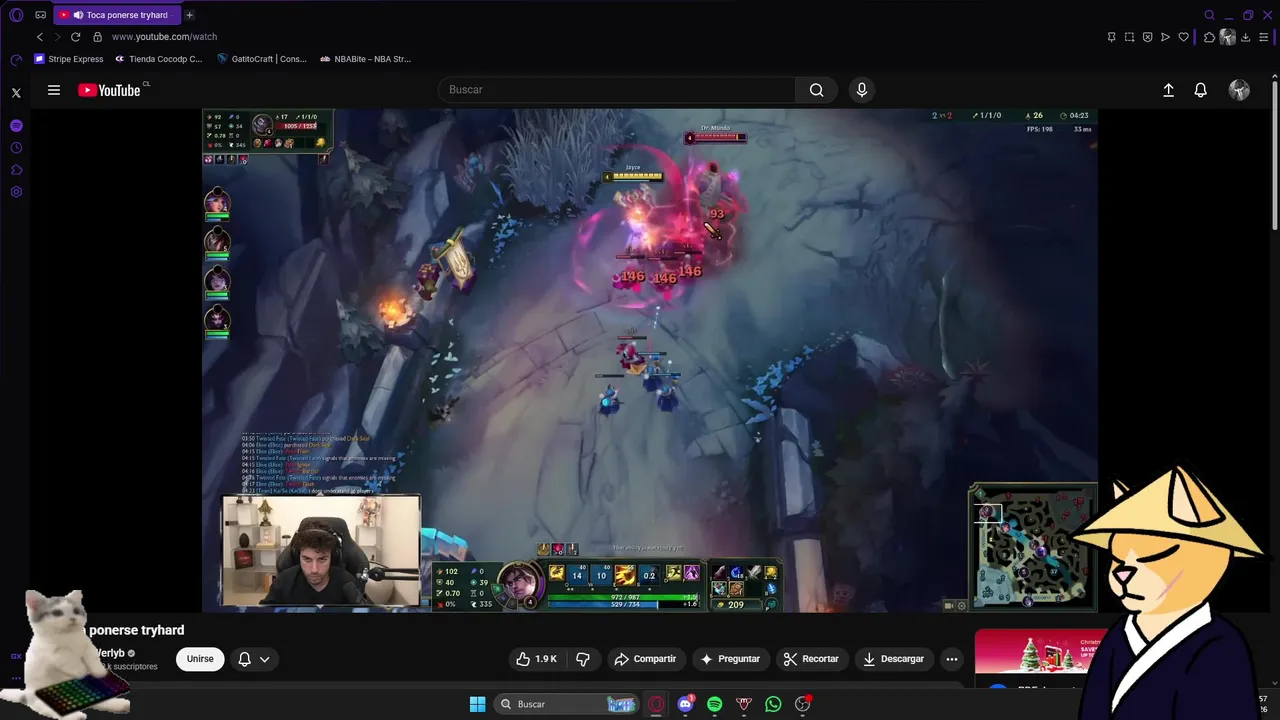The width and height of the screenshot is (1280, 720).
Task: Open the Windows Start menu
Action: [x=477, y=704]
